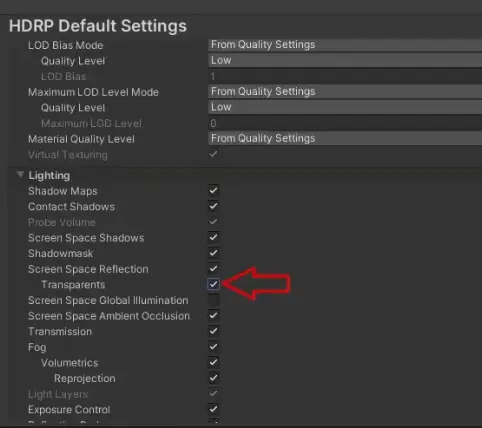Toggle the Volumetrics checkbox
Image resolution: width=482 pixels, height=428 pixels.
coord(213,363)
